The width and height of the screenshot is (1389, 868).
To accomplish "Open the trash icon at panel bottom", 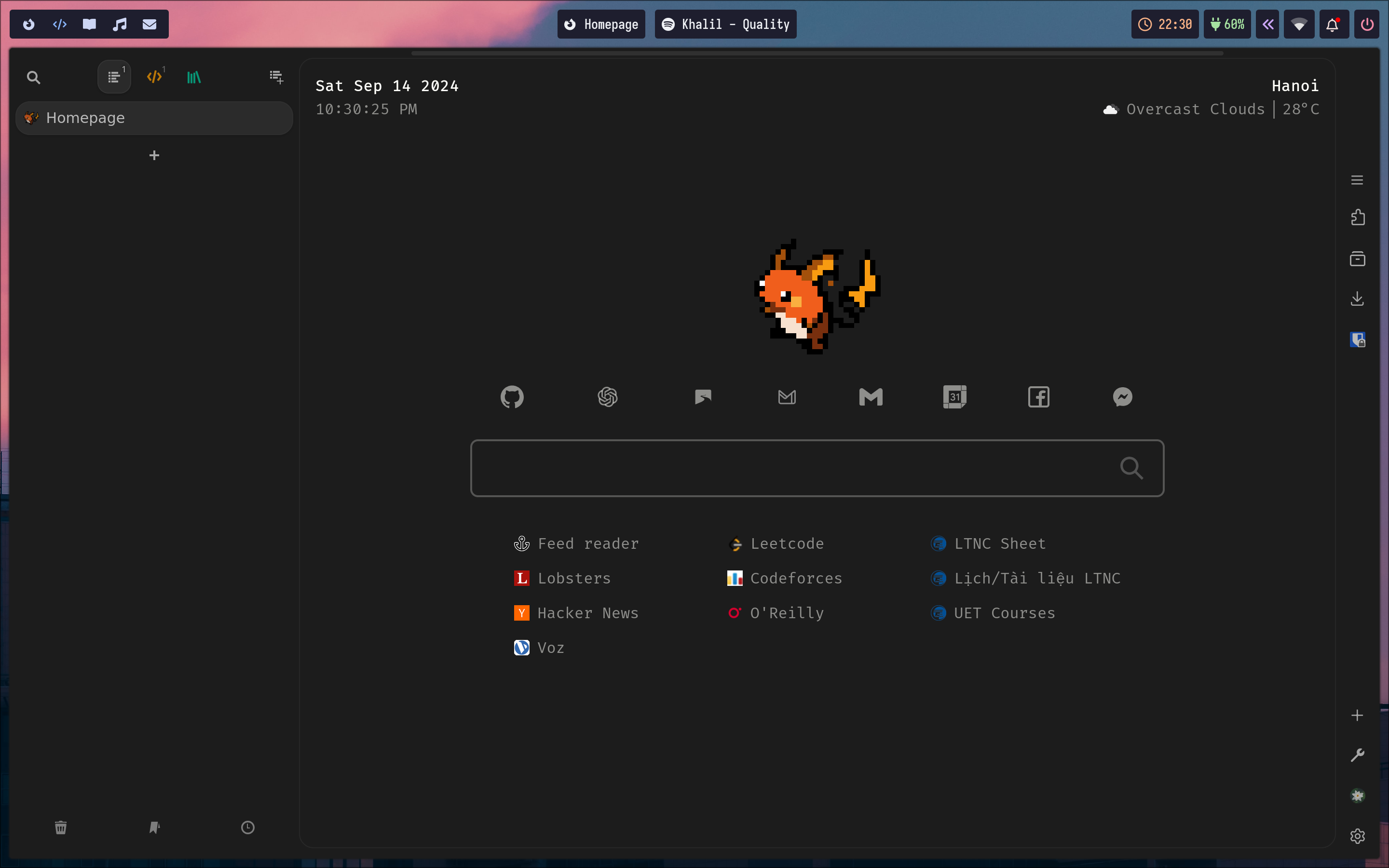I will click(60, 827).
